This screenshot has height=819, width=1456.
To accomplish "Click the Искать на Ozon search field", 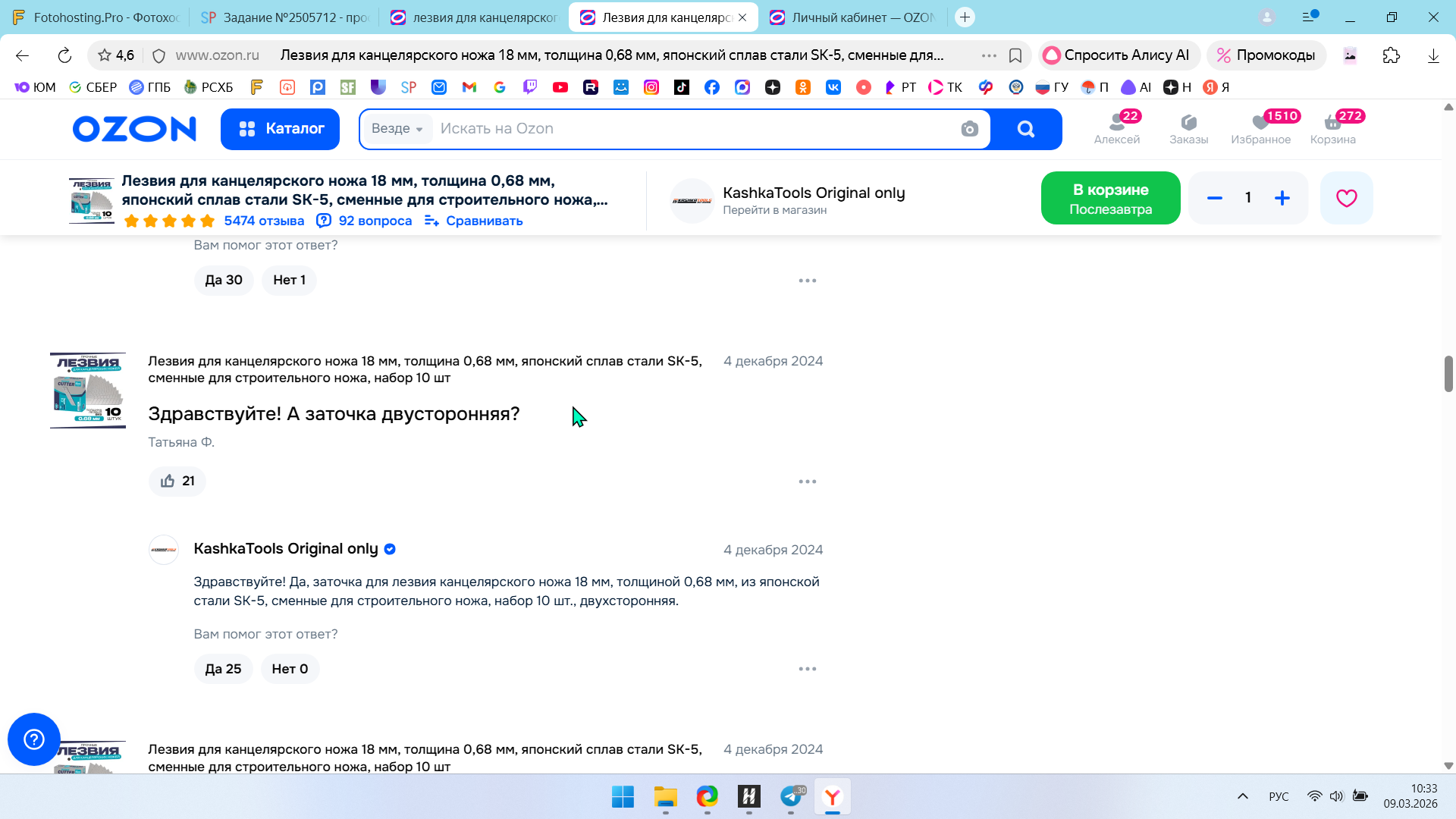I will point(682,129).
